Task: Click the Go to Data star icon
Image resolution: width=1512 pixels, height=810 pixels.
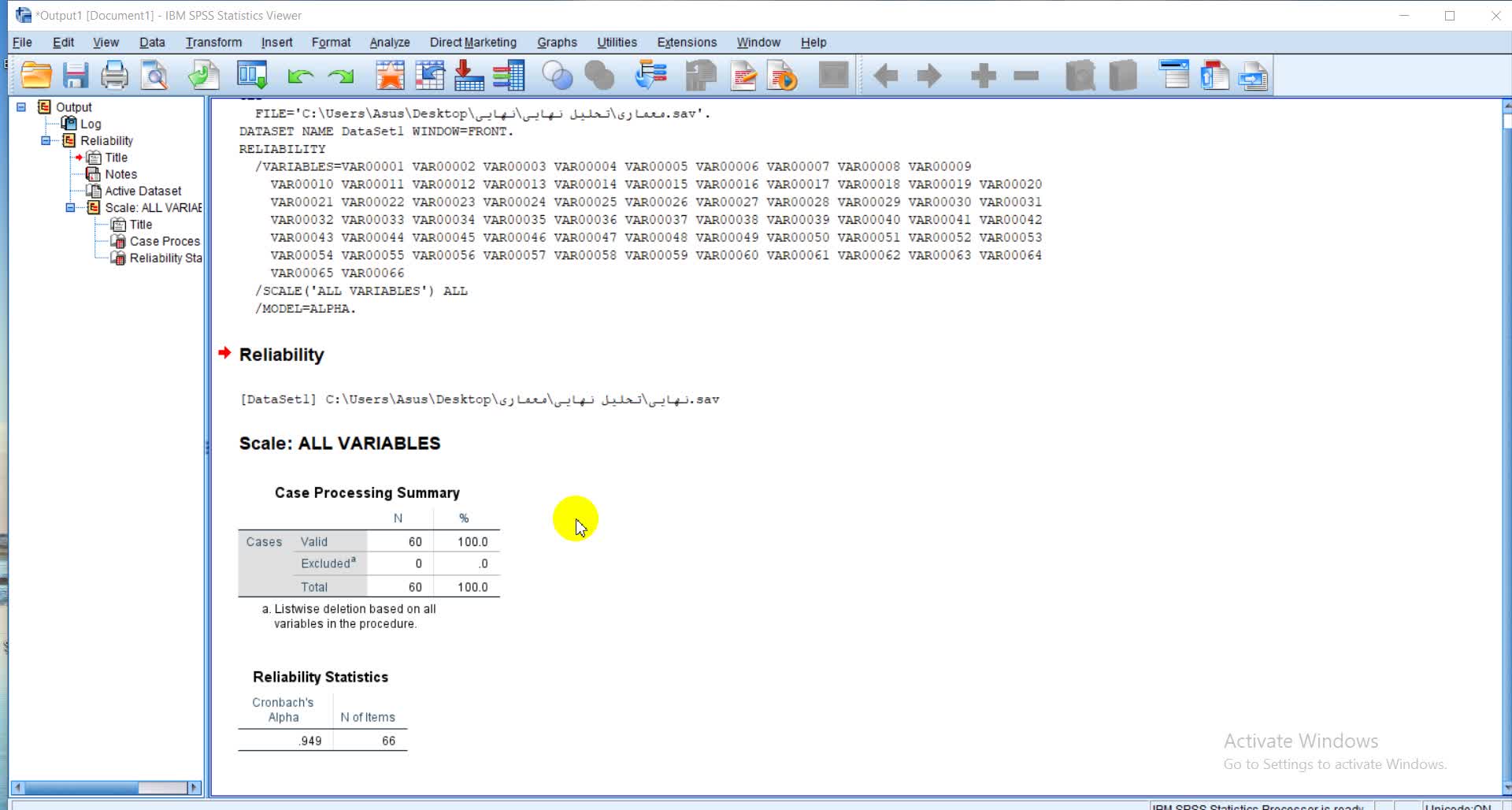Action: 390,76
